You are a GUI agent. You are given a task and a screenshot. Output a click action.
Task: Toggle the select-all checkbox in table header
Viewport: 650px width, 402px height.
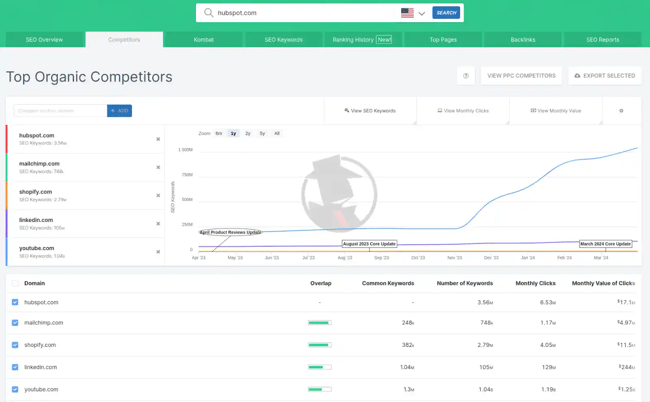(x=15, y=283)
